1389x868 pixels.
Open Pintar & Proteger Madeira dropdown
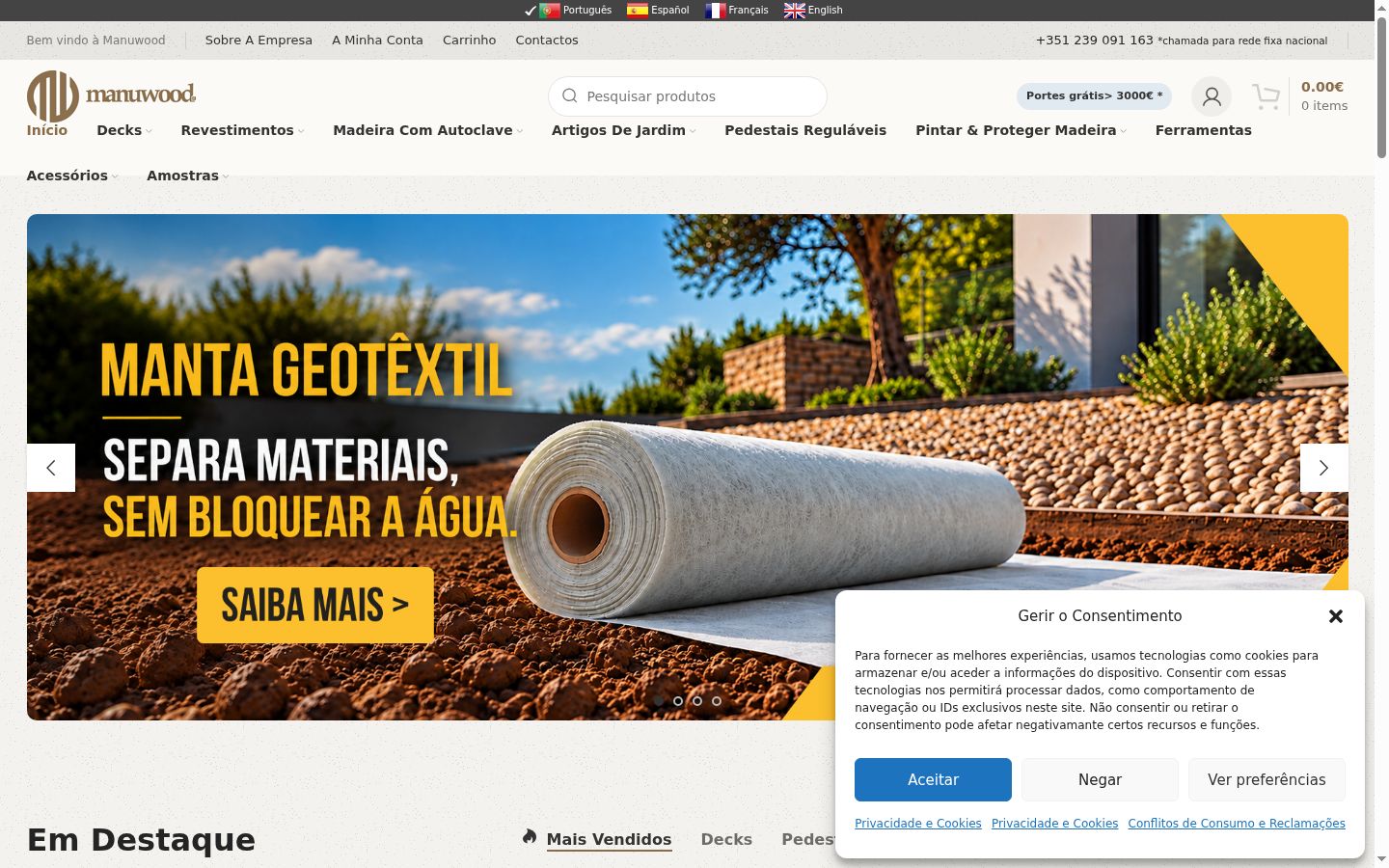(1021, 130)
